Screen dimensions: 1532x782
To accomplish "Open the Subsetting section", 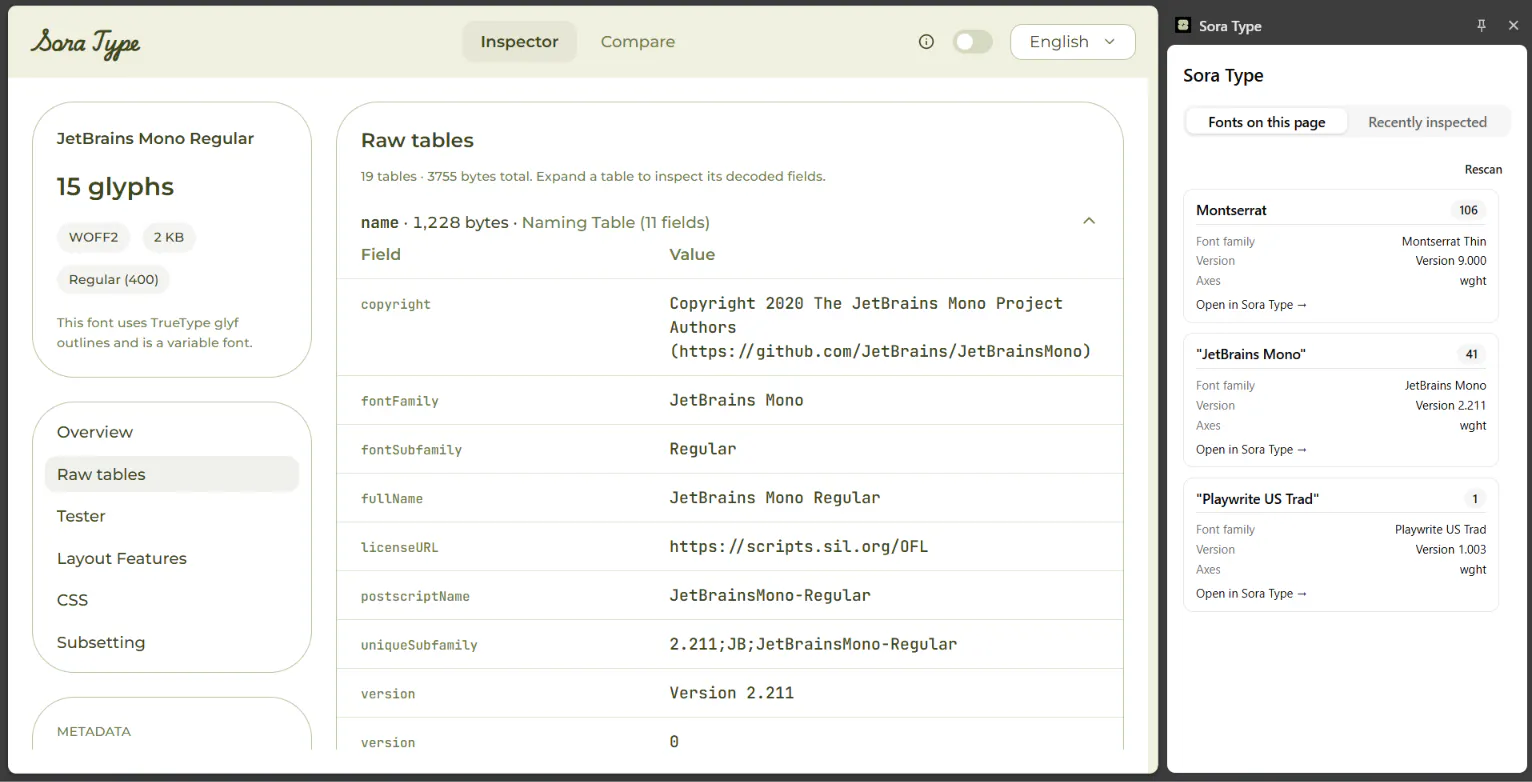I will [172, 642].
